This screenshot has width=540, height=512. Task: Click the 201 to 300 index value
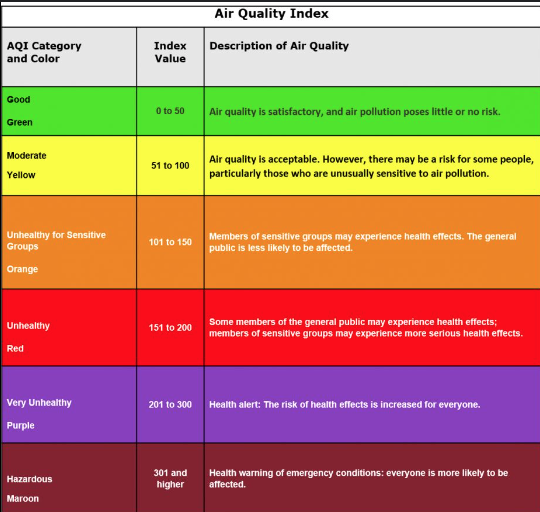point(170,405)
